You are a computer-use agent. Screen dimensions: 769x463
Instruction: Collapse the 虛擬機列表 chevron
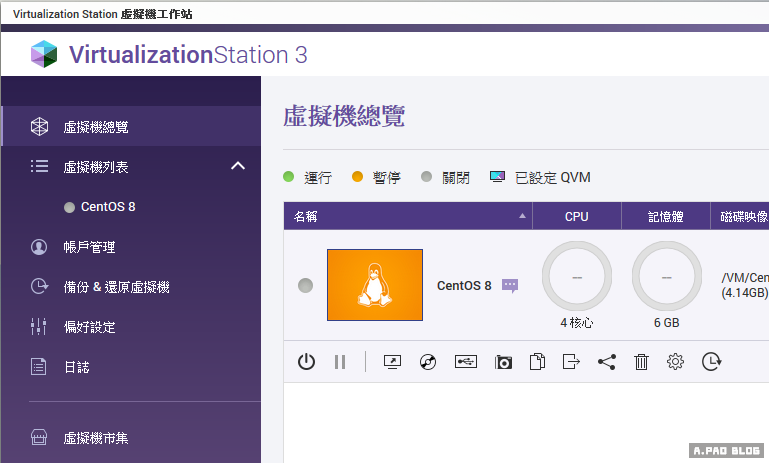[237, 166]
